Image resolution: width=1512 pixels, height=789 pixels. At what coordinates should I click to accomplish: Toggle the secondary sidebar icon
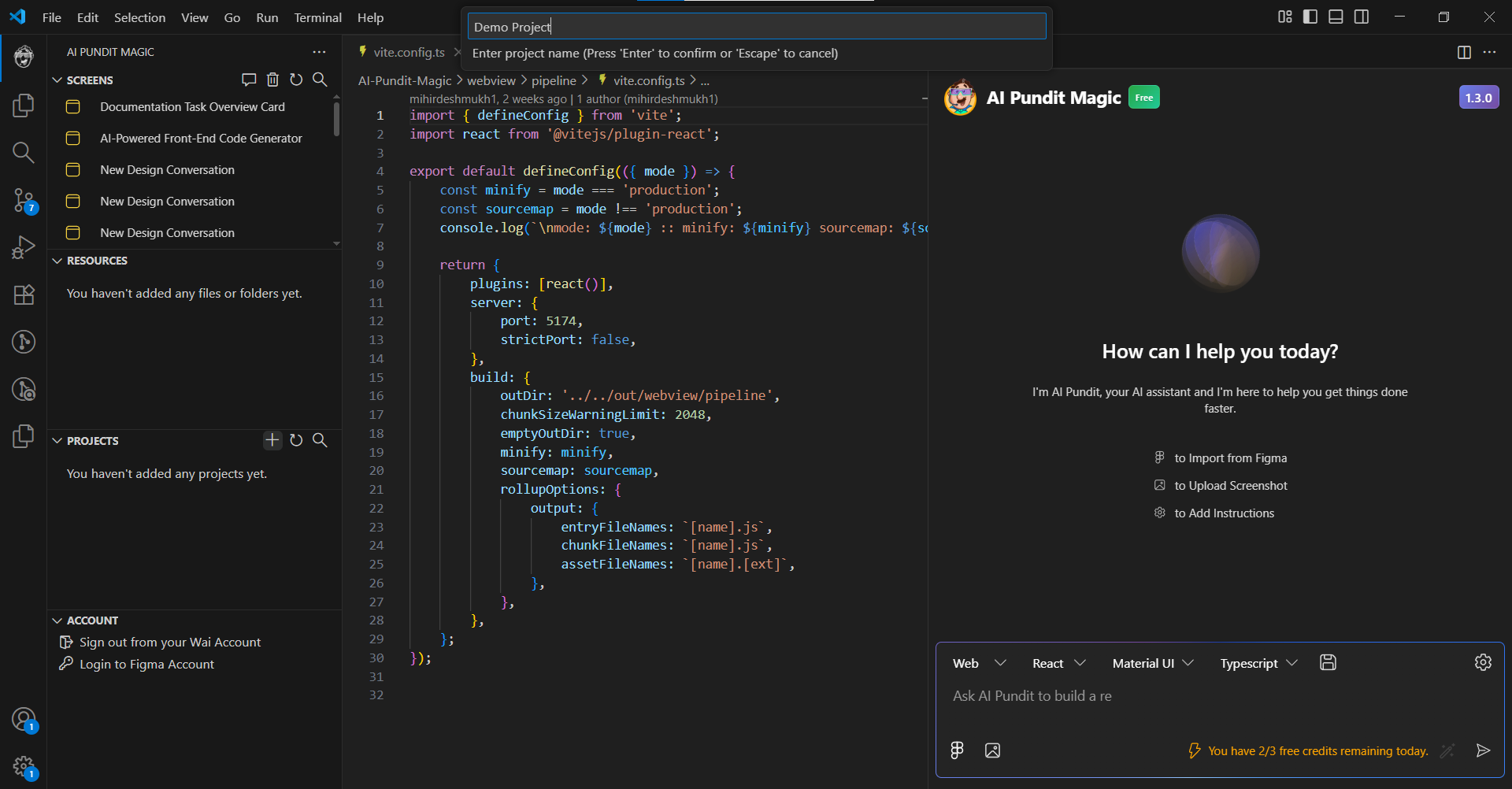(x=1362, y=16)
